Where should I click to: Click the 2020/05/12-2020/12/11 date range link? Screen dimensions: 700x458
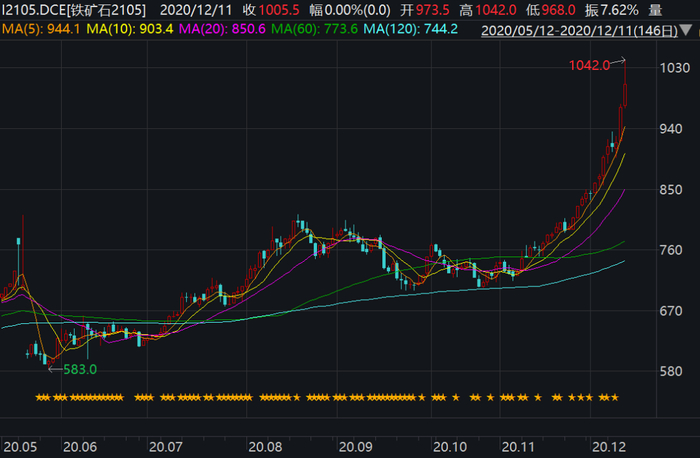(579, 31)
